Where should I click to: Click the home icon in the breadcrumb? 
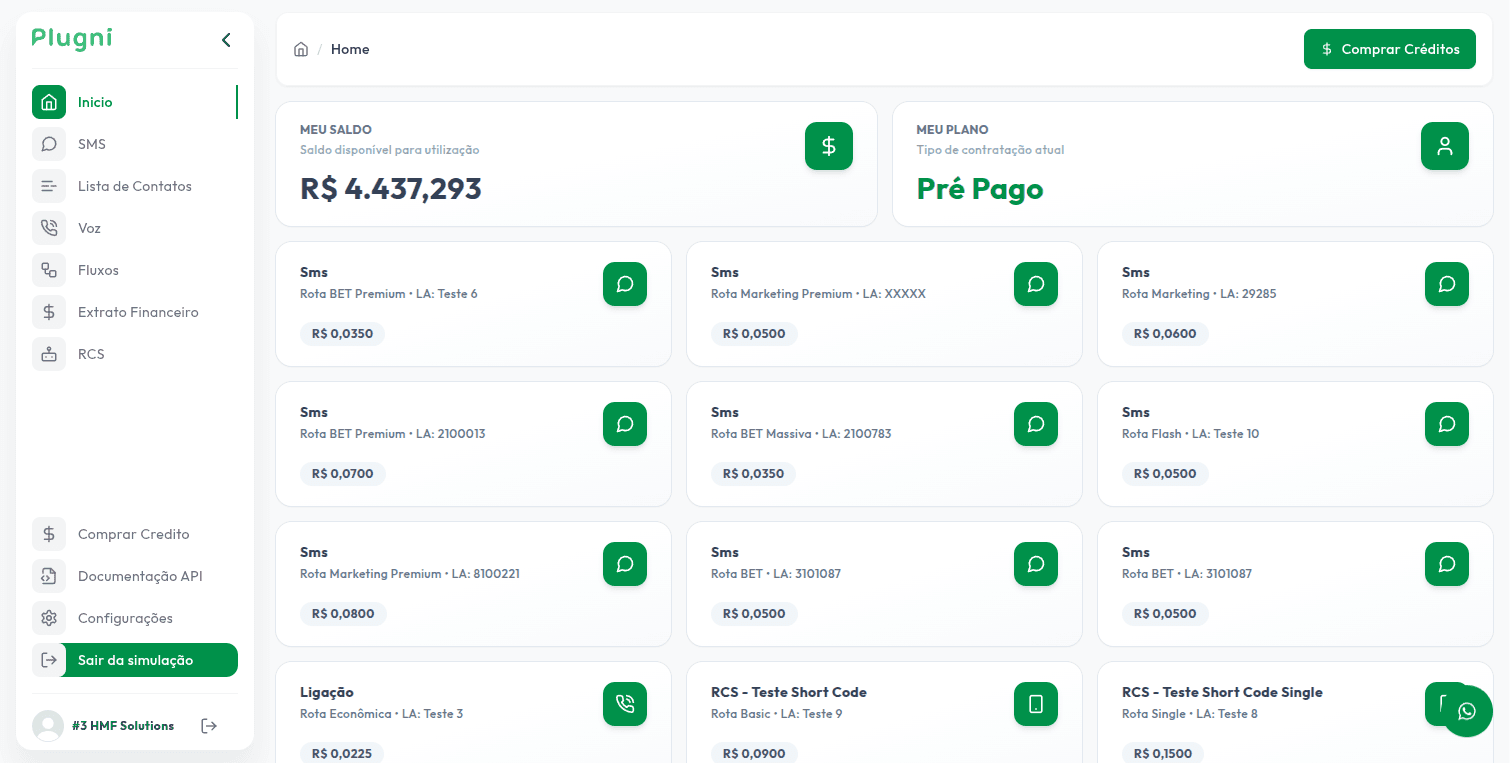[301, 50]
